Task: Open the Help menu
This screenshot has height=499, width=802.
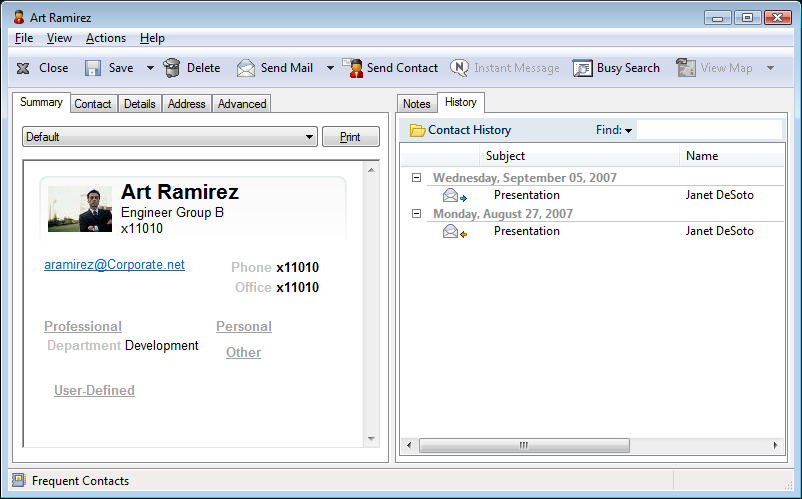Action: point(152,38)
